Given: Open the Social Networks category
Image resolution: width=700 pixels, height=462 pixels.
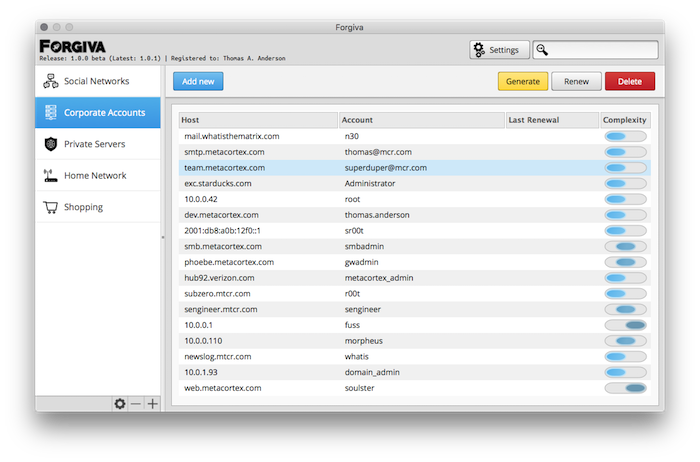Looking at the screenshot, I should point(98,81).
